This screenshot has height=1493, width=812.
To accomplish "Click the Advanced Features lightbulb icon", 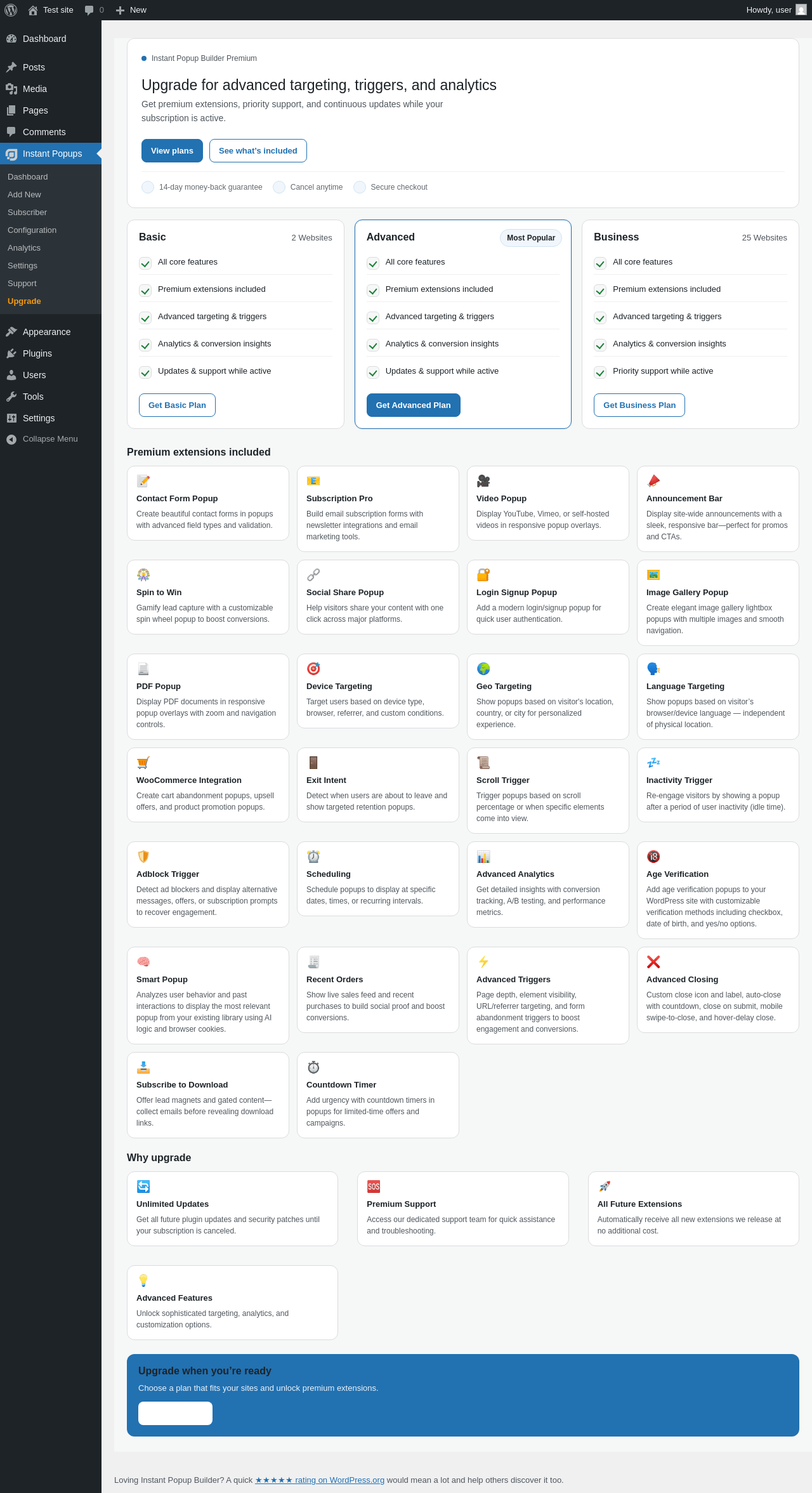I will [x=143, y=1280].
